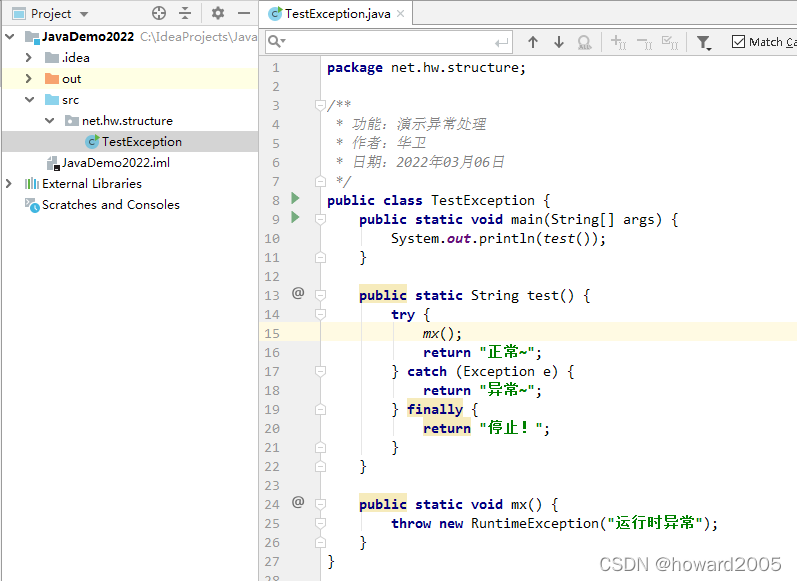Fold the test method at line 13
The height and width of the screenshot is (581, 797).
(320, 295)
